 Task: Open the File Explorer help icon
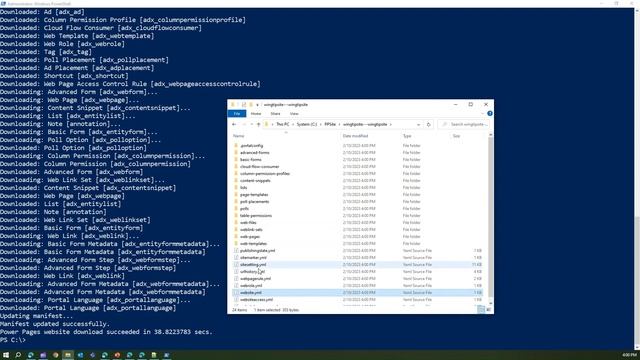490,113
